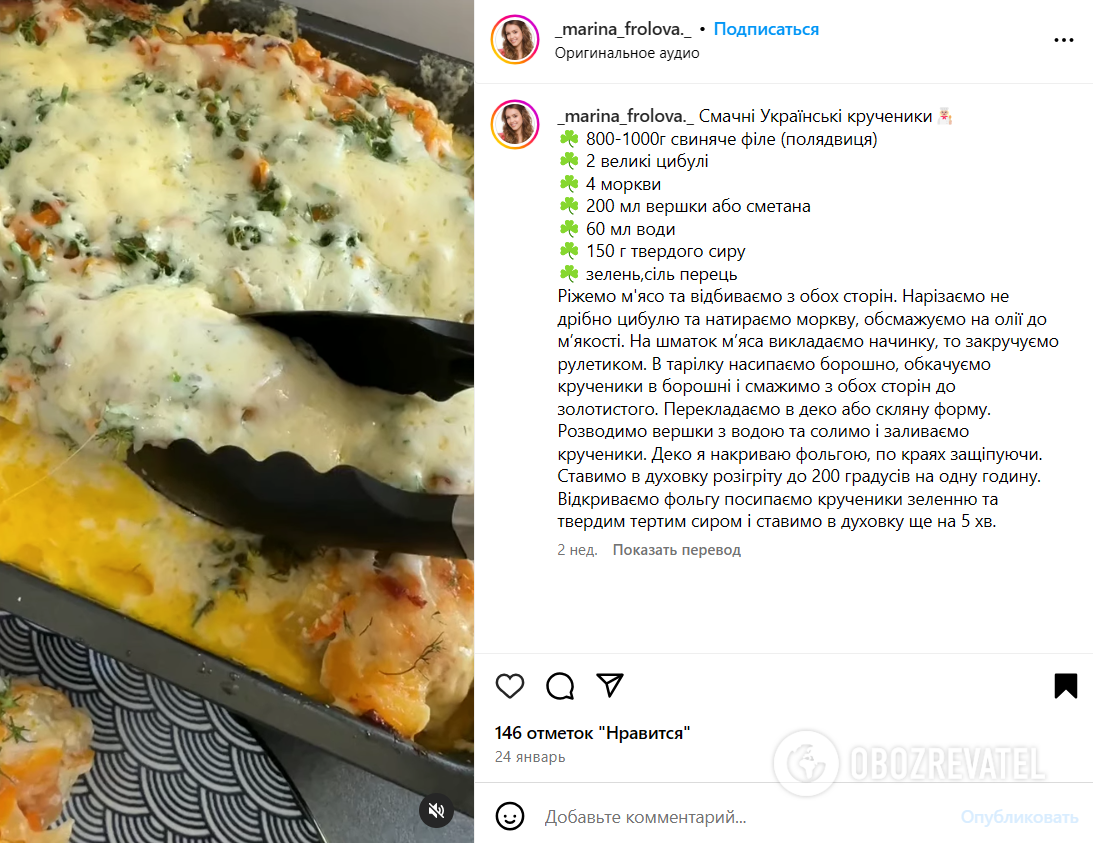Toggle the bookmark save icon
The image size is (1093, 843).
[1065, 686]
